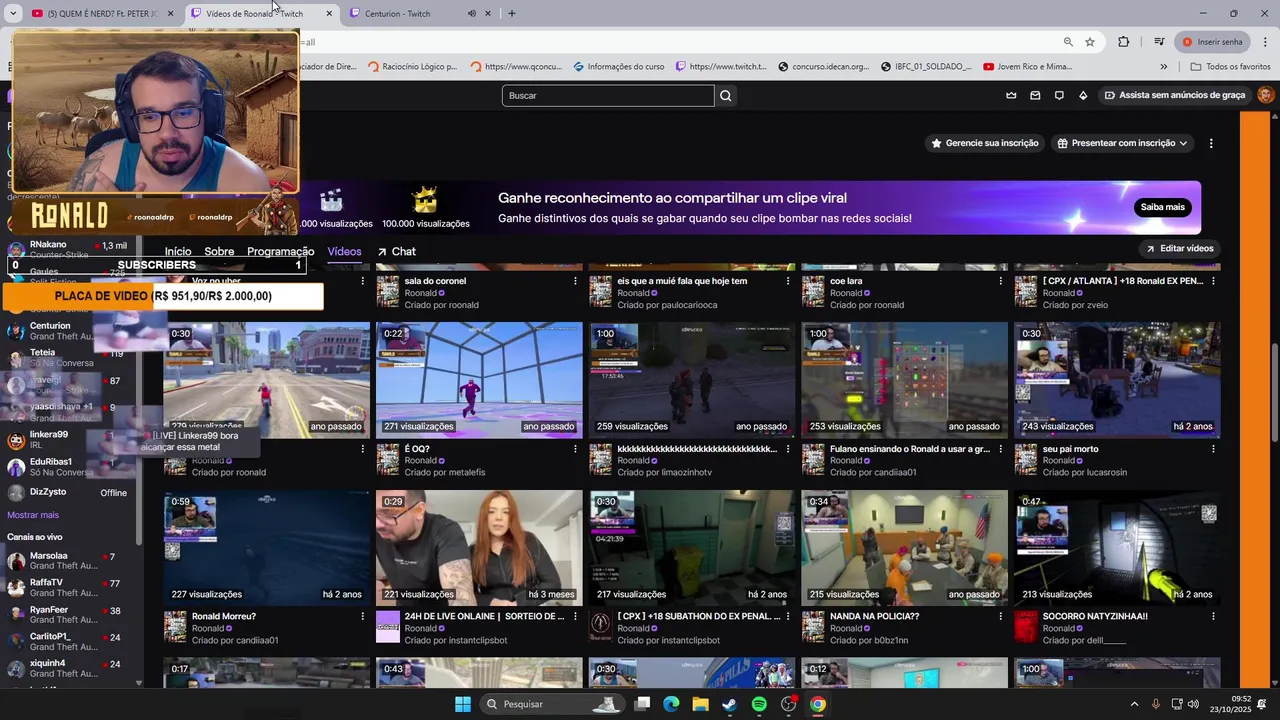Open the Twitch user avatar menu

click(x=1265, y=95)
